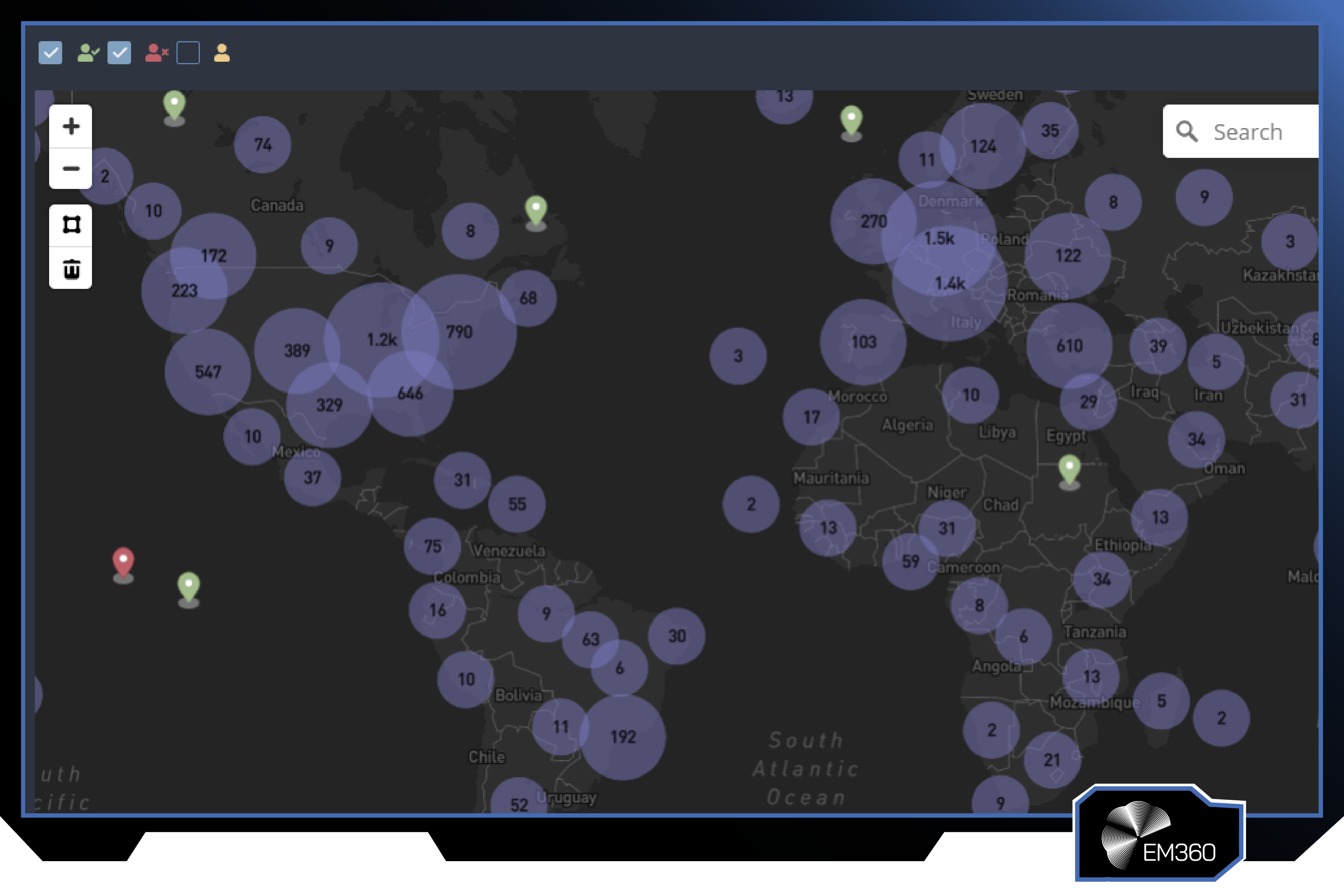
Task: Click green pin beside the red pin
Action: point(189,589)
